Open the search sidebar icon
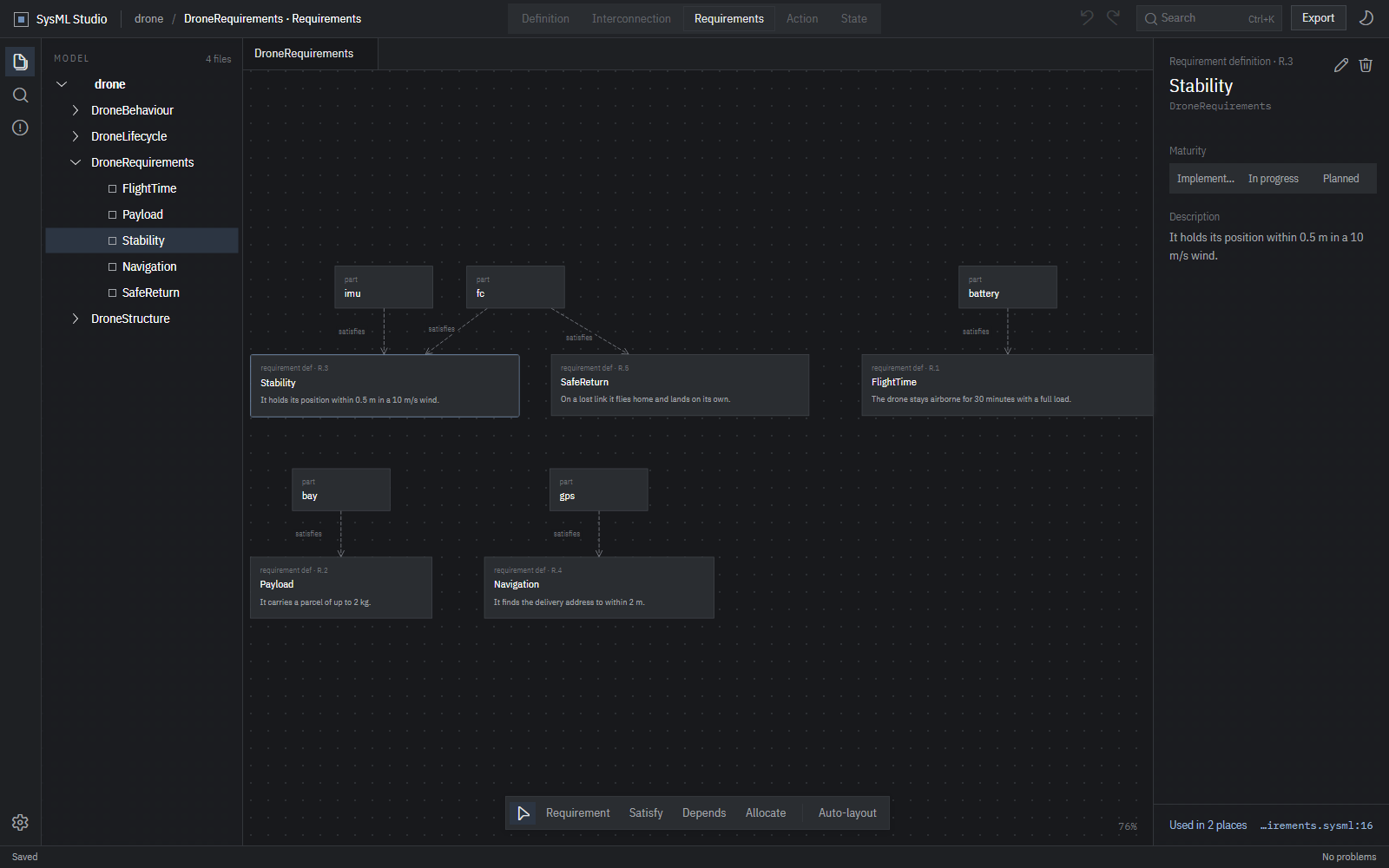The image size is (1389, 868). coord(20,95)
